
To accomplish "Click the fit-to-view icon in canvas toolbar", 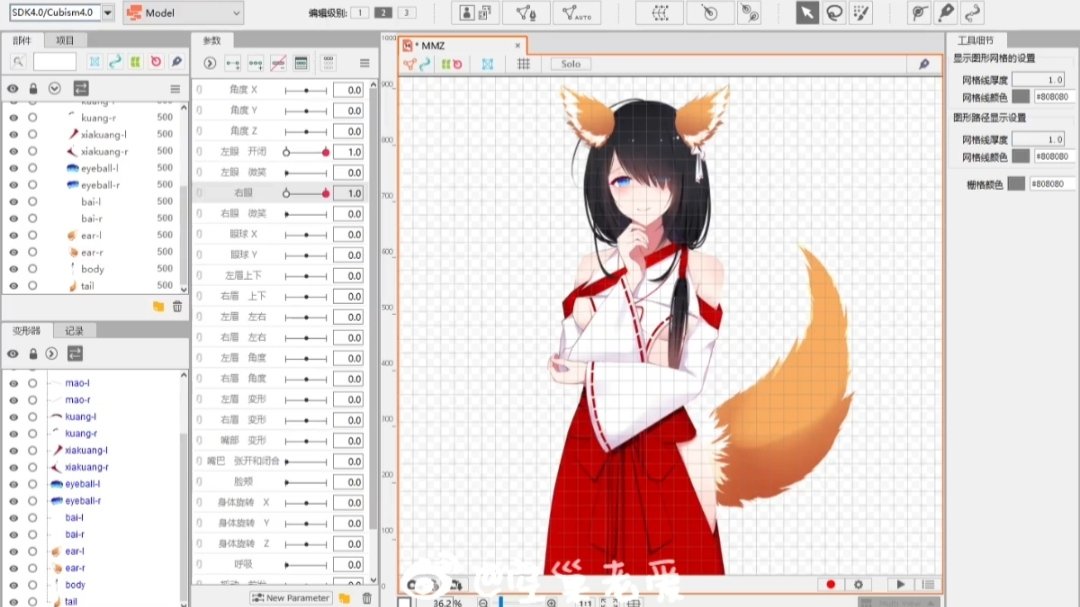I will click(x=488, y=64).
